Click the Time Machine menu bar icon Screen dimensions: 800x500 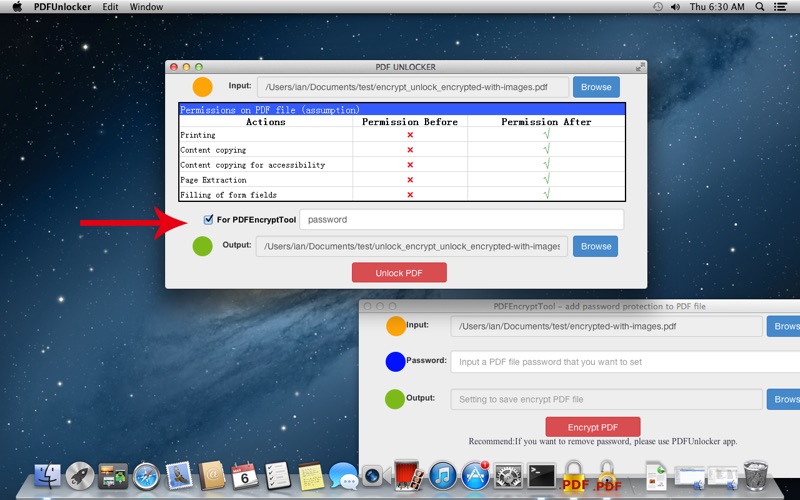point(658,7)
